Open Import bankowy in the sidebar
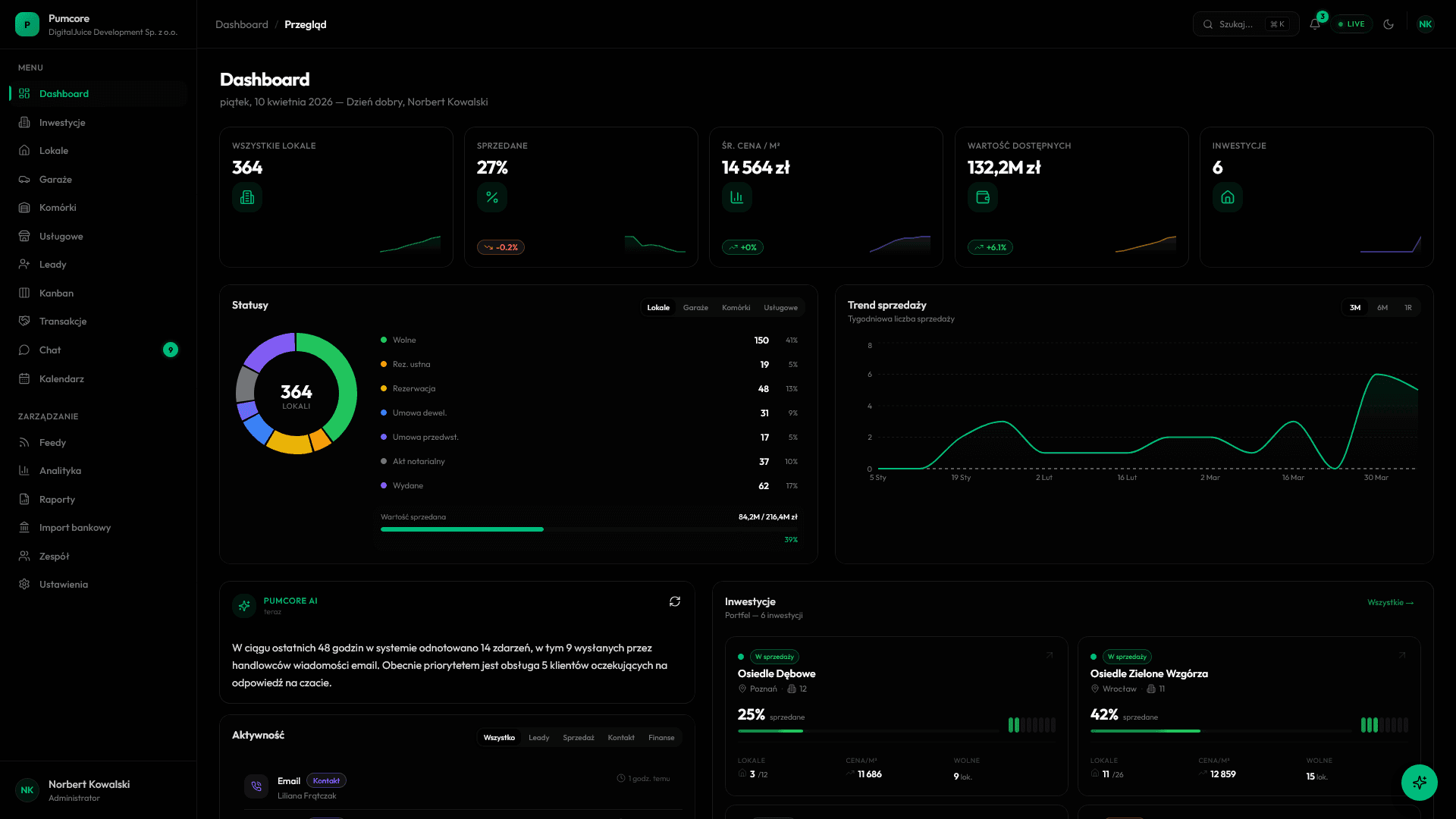1456x819 pixels. pos(75,527)
